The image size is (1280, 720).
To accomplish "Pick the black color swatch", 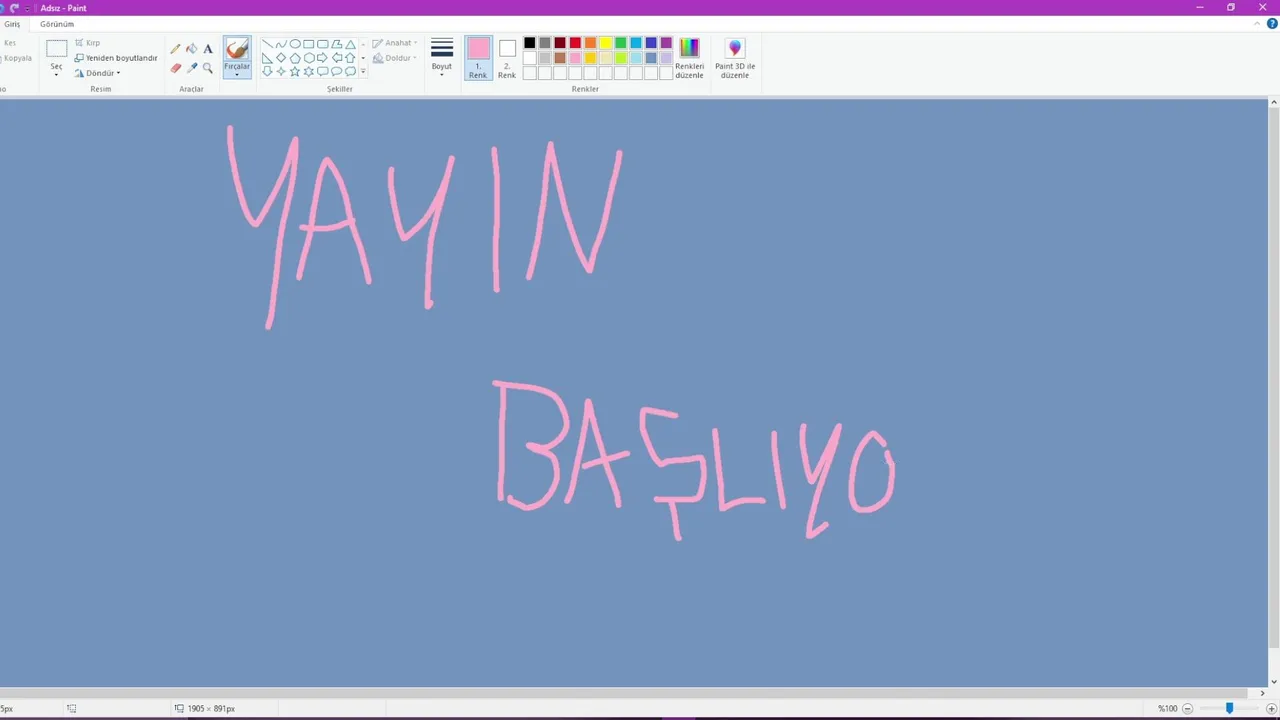I will (530, 43).
